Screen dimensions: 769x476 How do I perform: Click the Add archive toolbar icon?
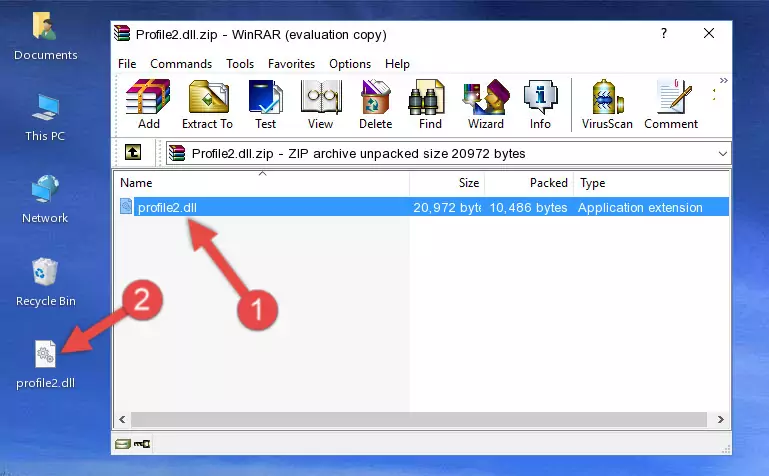[x=148, y=104]
